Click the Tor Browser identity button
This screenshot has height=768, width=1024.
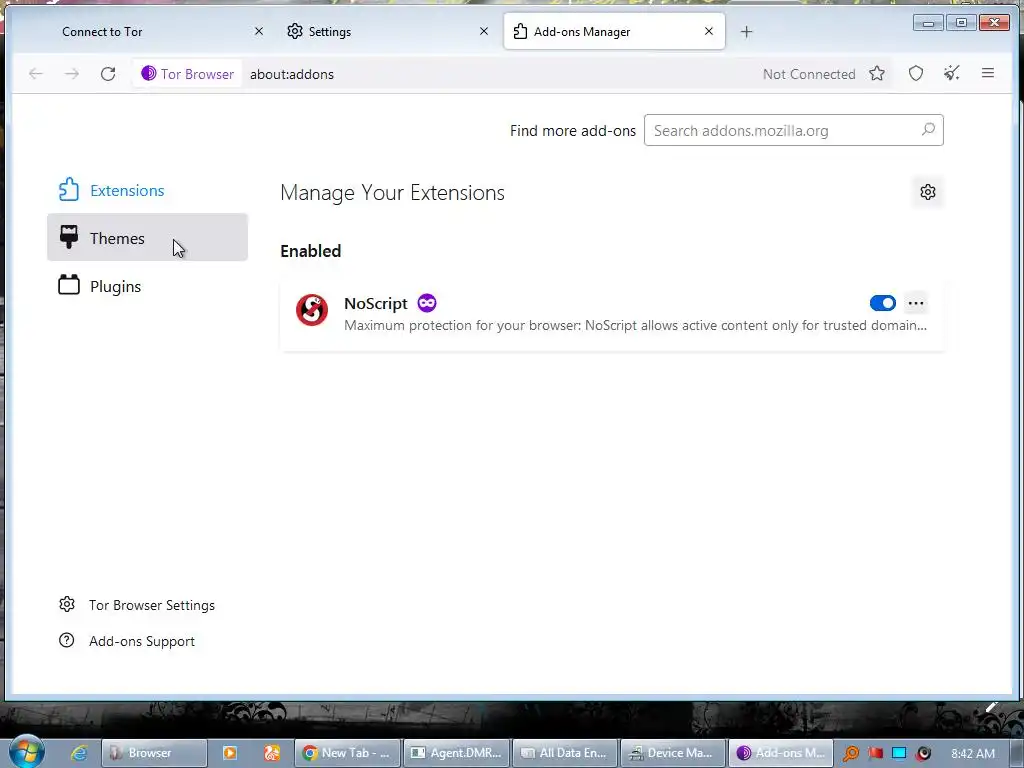pyautogui.click(x=187, y=74)
